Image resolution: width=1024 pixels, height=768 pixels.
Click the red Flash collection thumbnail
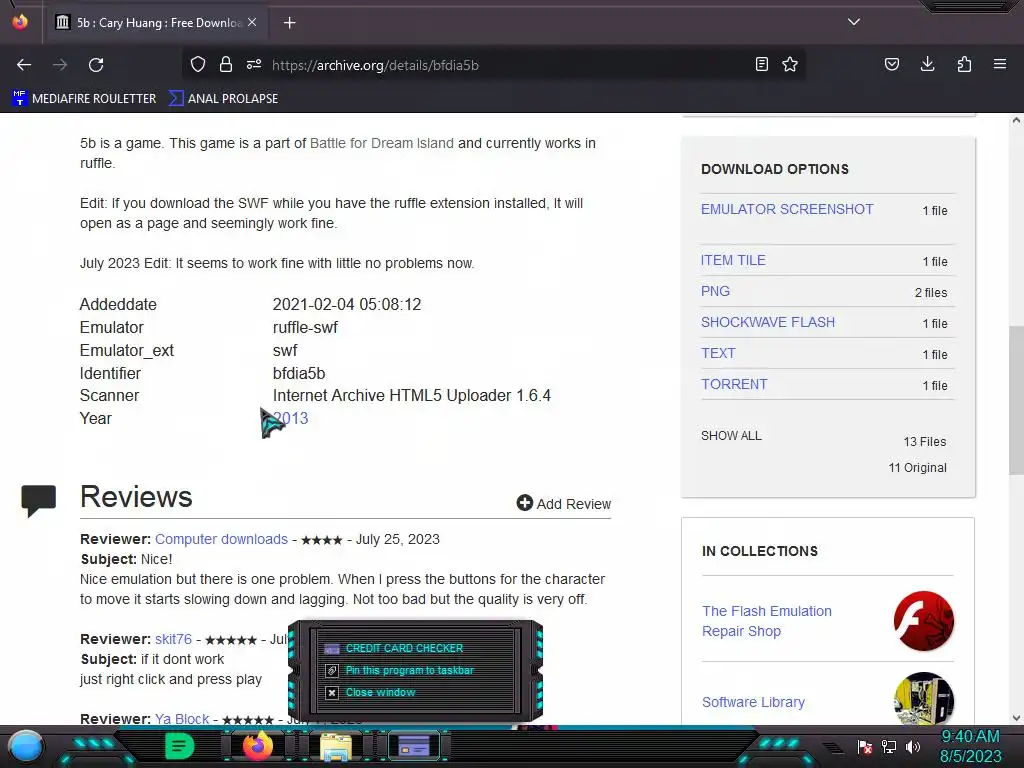coord(923,621)
